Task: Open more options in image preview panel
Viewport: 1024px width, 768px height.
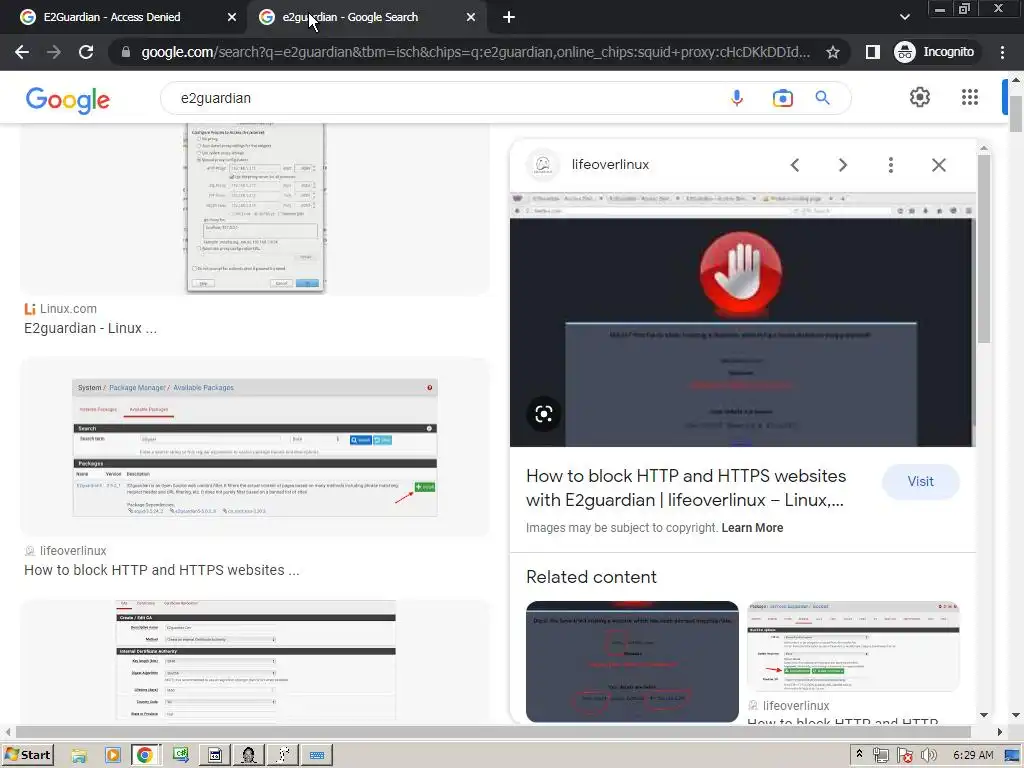Action: point(891,165)
